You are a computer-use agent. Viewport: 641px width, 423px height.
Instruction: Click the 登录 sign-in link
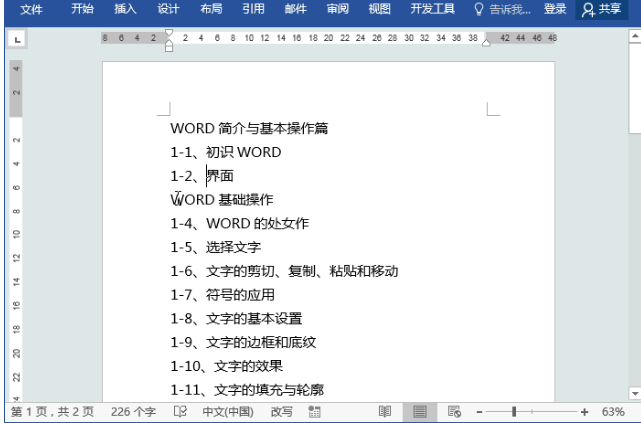[555, 9]
